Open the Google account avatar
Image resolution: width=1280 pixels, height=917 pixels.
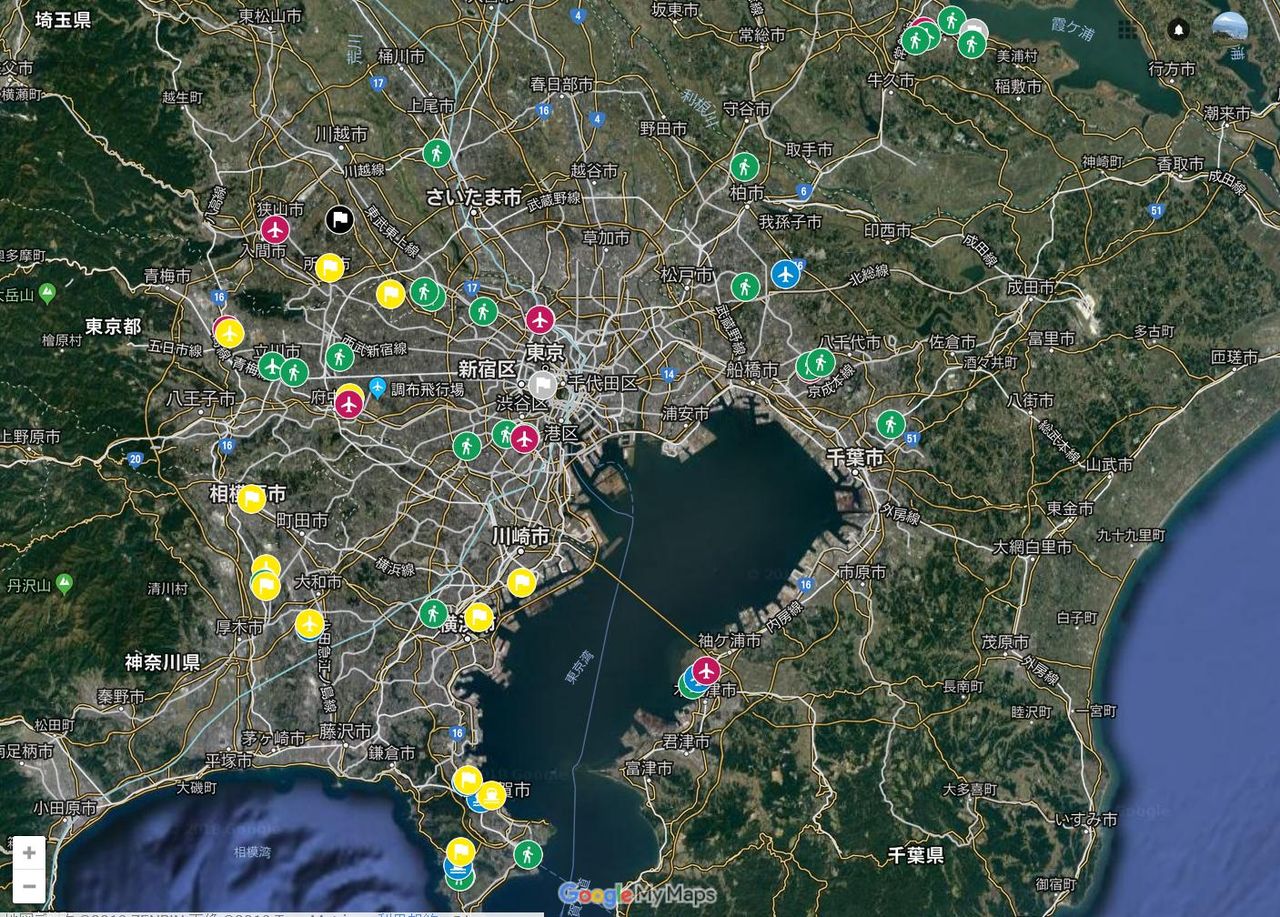1230,29
